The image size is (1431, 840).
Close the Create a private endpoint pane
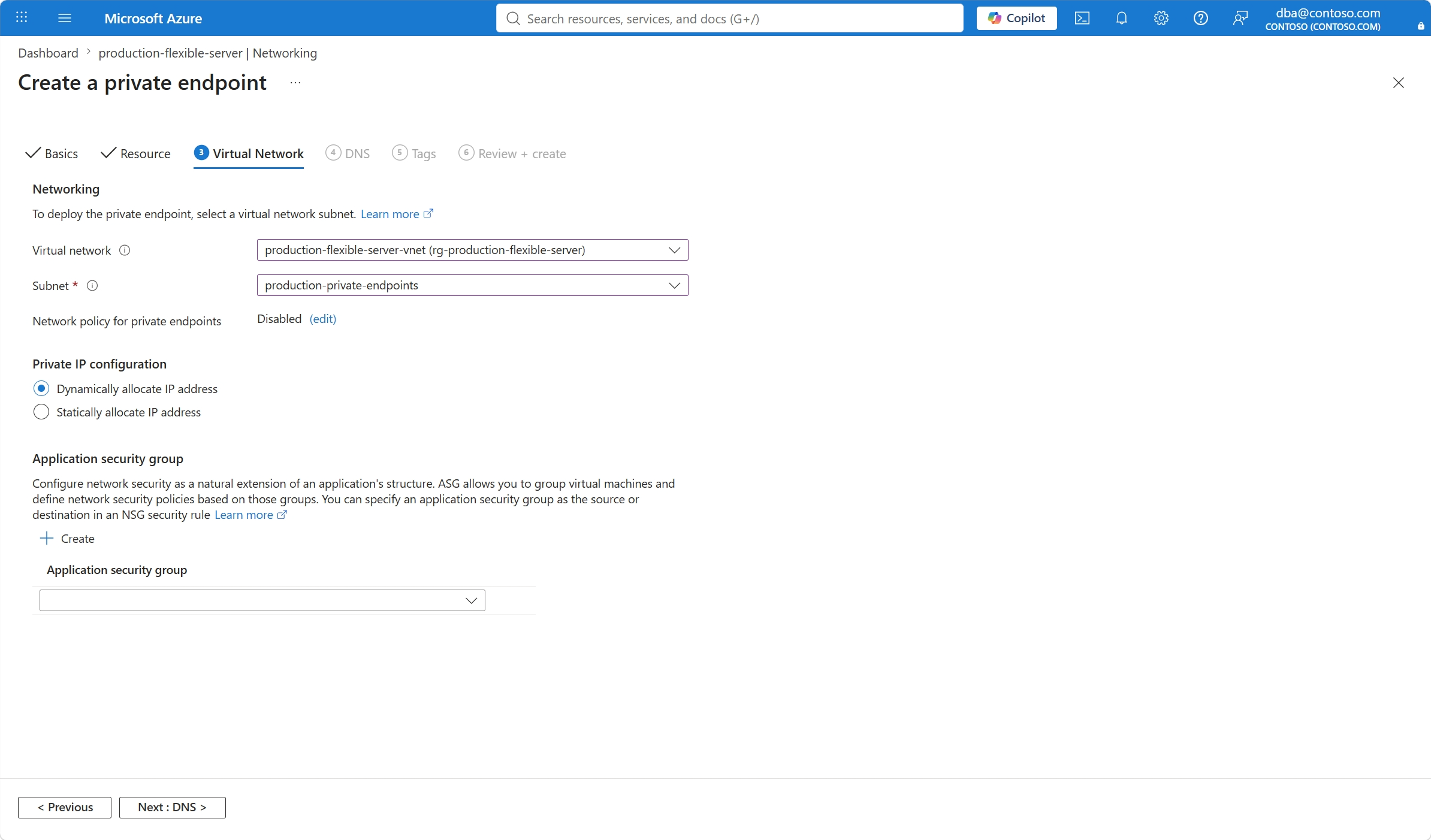pyautogui.click(x=1398, y=83)
